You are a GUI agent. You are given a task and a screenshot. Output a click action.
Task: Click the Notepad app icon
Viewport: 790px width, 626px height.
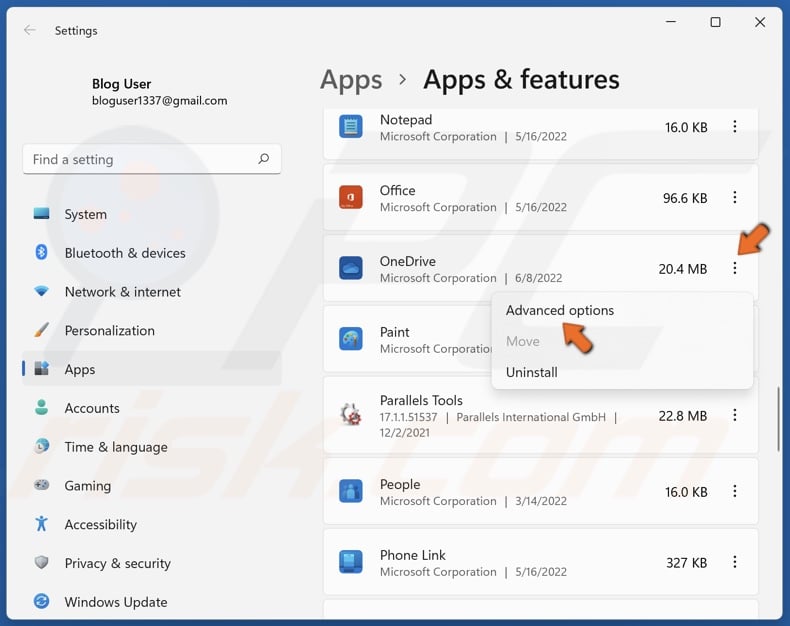tap(351, 127)
